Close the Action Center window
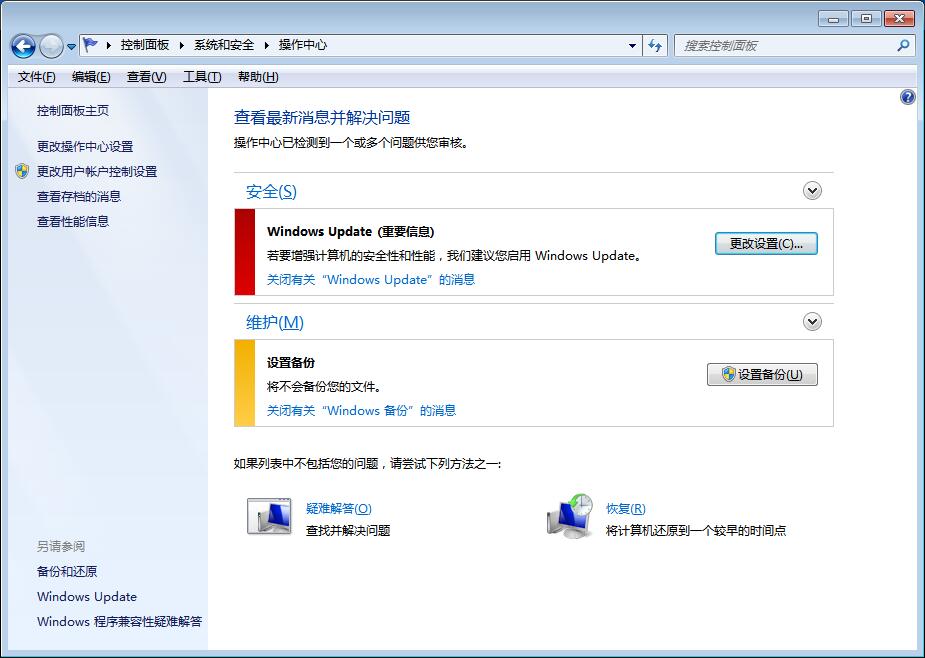The height and width of the screenshot is (658, 925). pyautogui.click(x=899, y=19)
